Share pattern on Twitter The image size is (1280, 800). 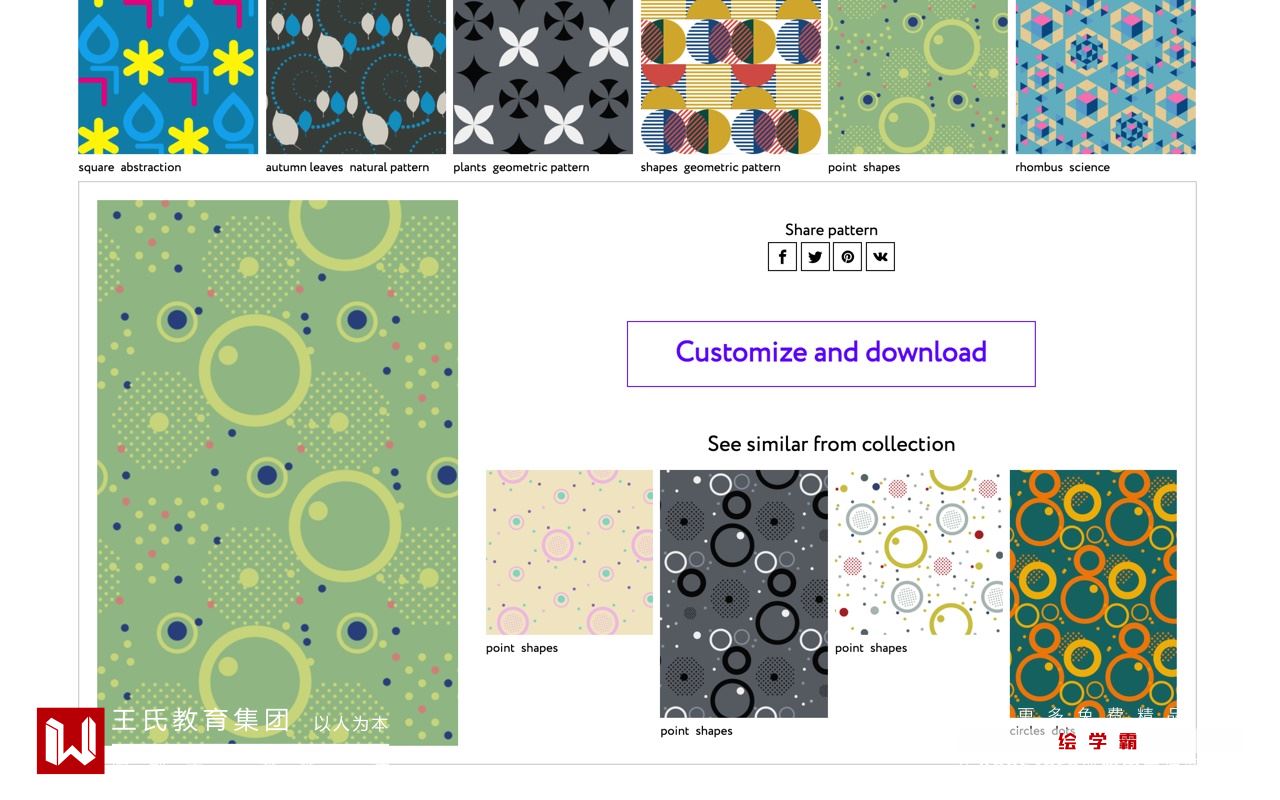(x=815, y=257)
